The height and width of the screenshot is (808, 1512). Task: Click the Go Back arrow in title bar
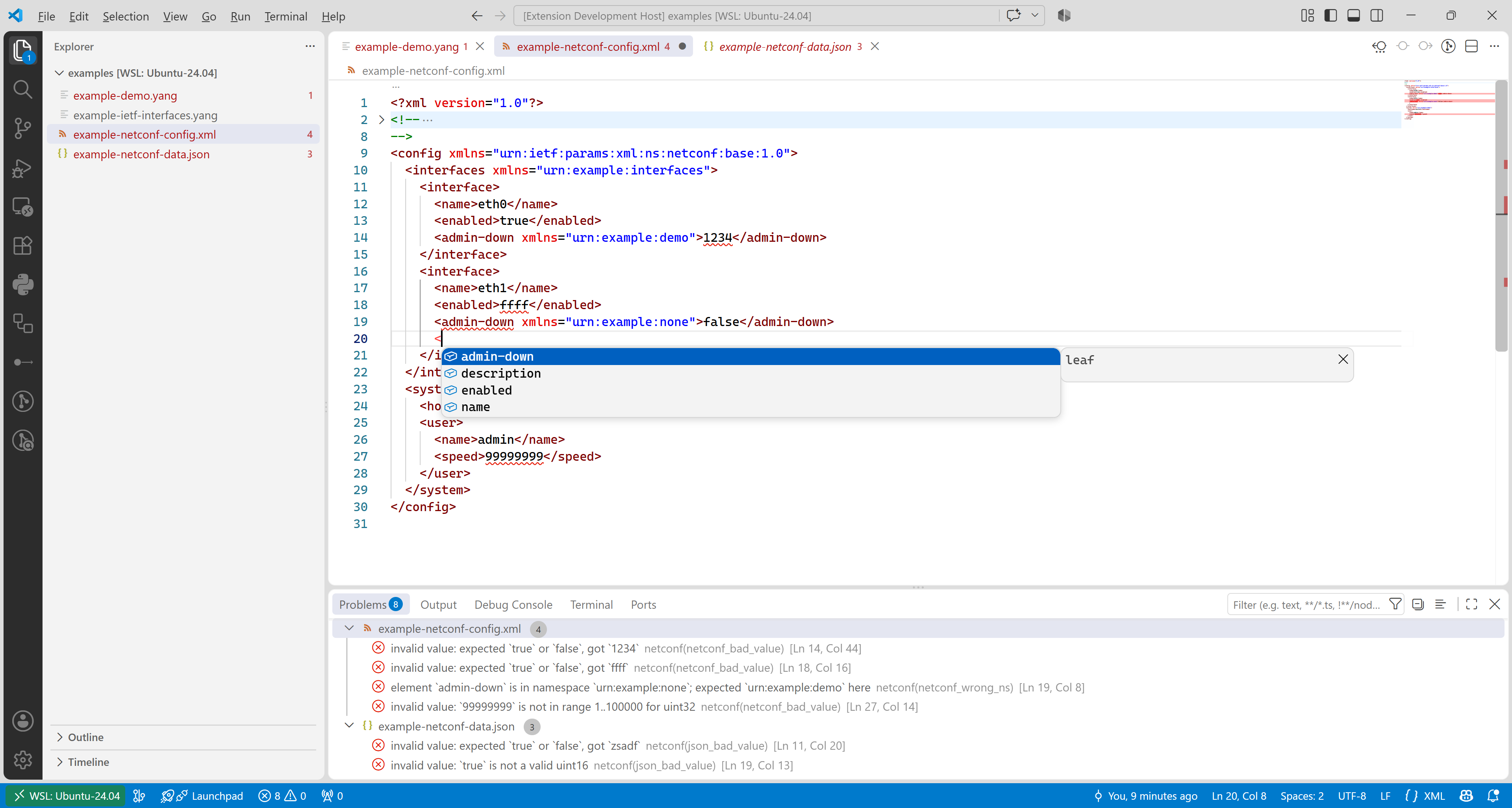(x=476, y=16)
